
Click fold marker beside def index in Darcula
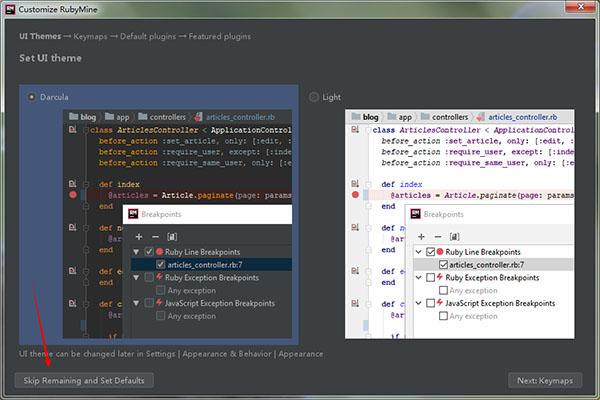(86, 184)
